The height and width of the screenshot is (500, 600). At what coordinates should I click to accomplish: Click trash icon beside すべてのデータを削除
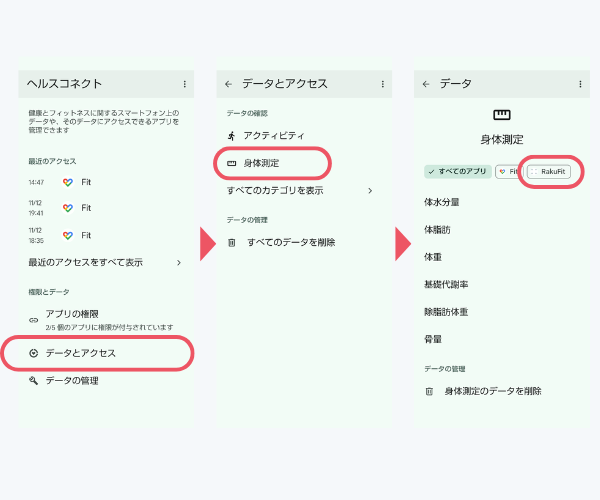pyautogui.click(x=232, y=243)
